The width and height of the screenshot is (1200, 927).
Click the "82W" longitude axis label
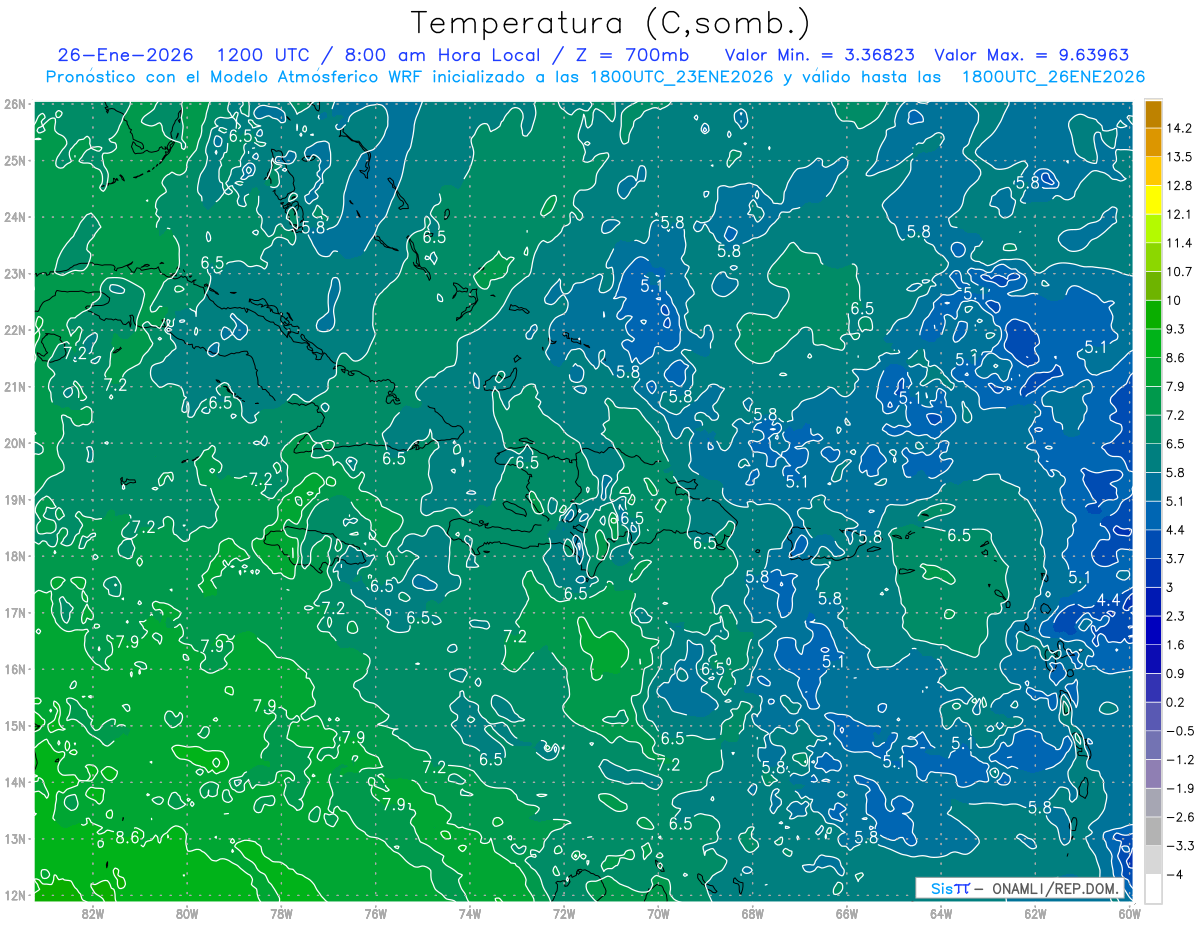[92, 912]
